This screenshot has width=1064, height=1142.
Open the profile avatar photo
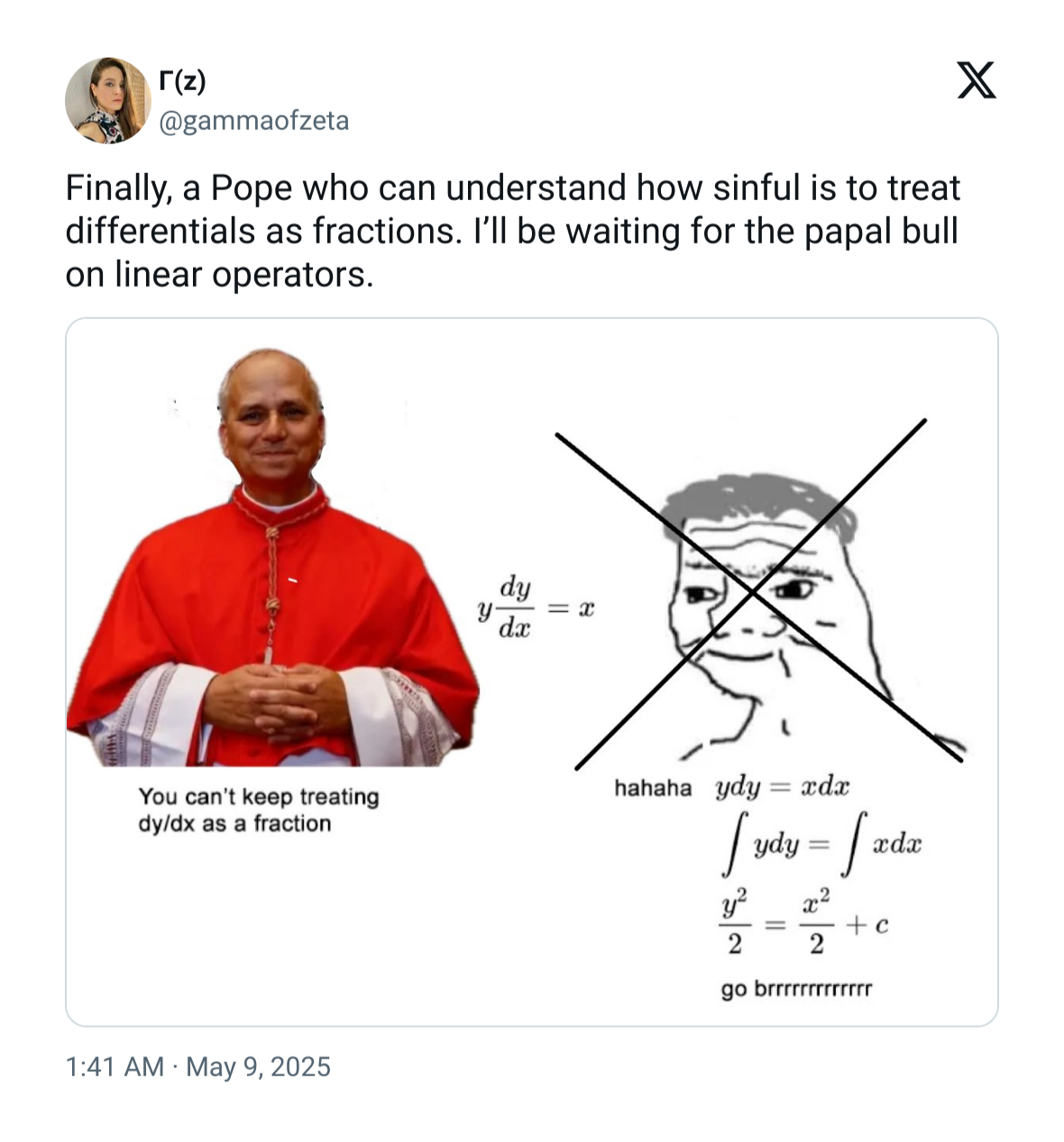pos(107,101)
